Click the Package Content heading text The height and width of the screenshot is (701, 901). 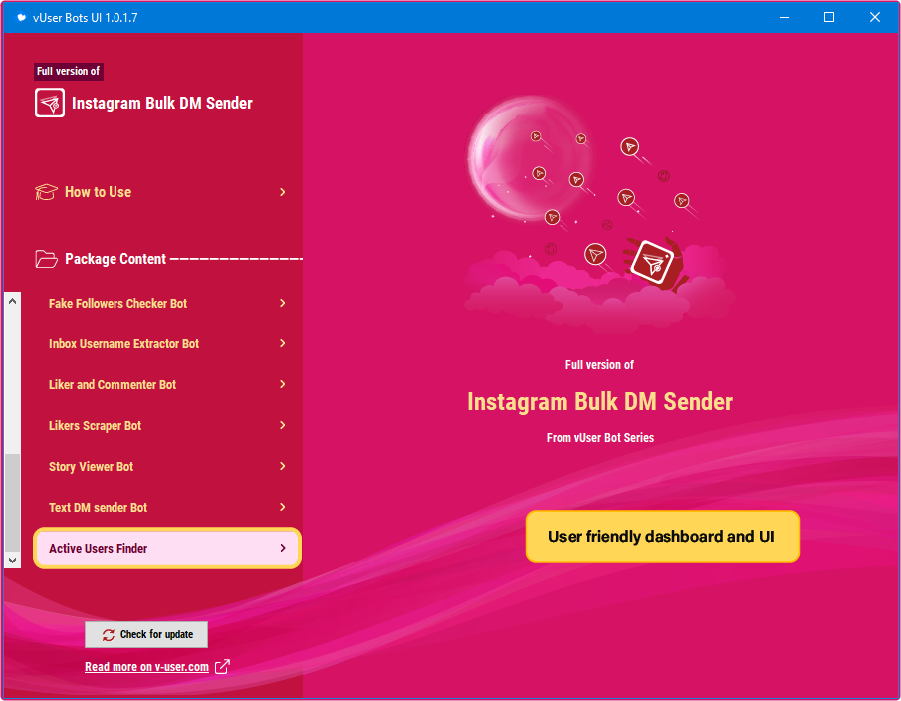[x=115, y=259]
